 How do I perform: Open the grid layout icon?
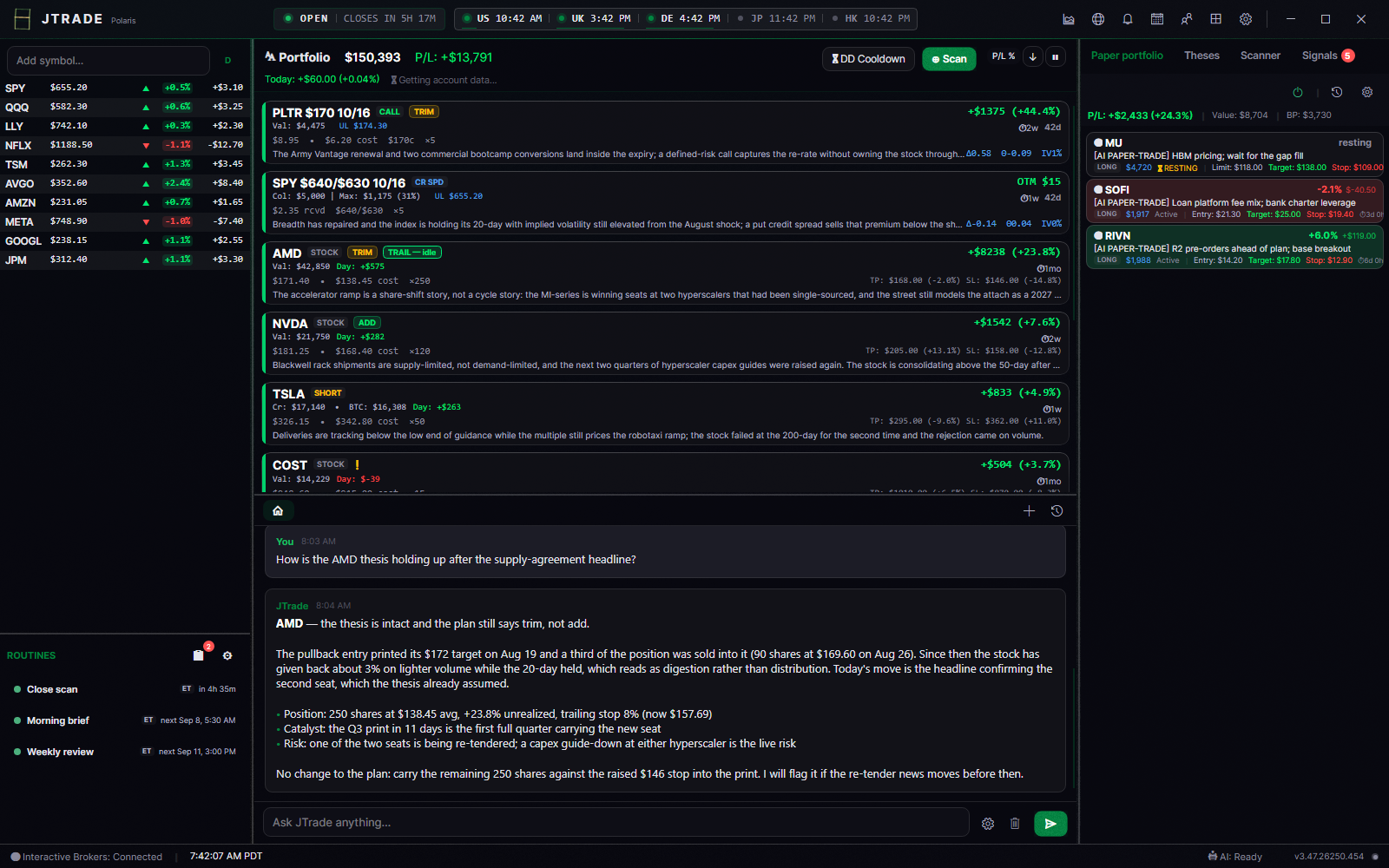1216,19
